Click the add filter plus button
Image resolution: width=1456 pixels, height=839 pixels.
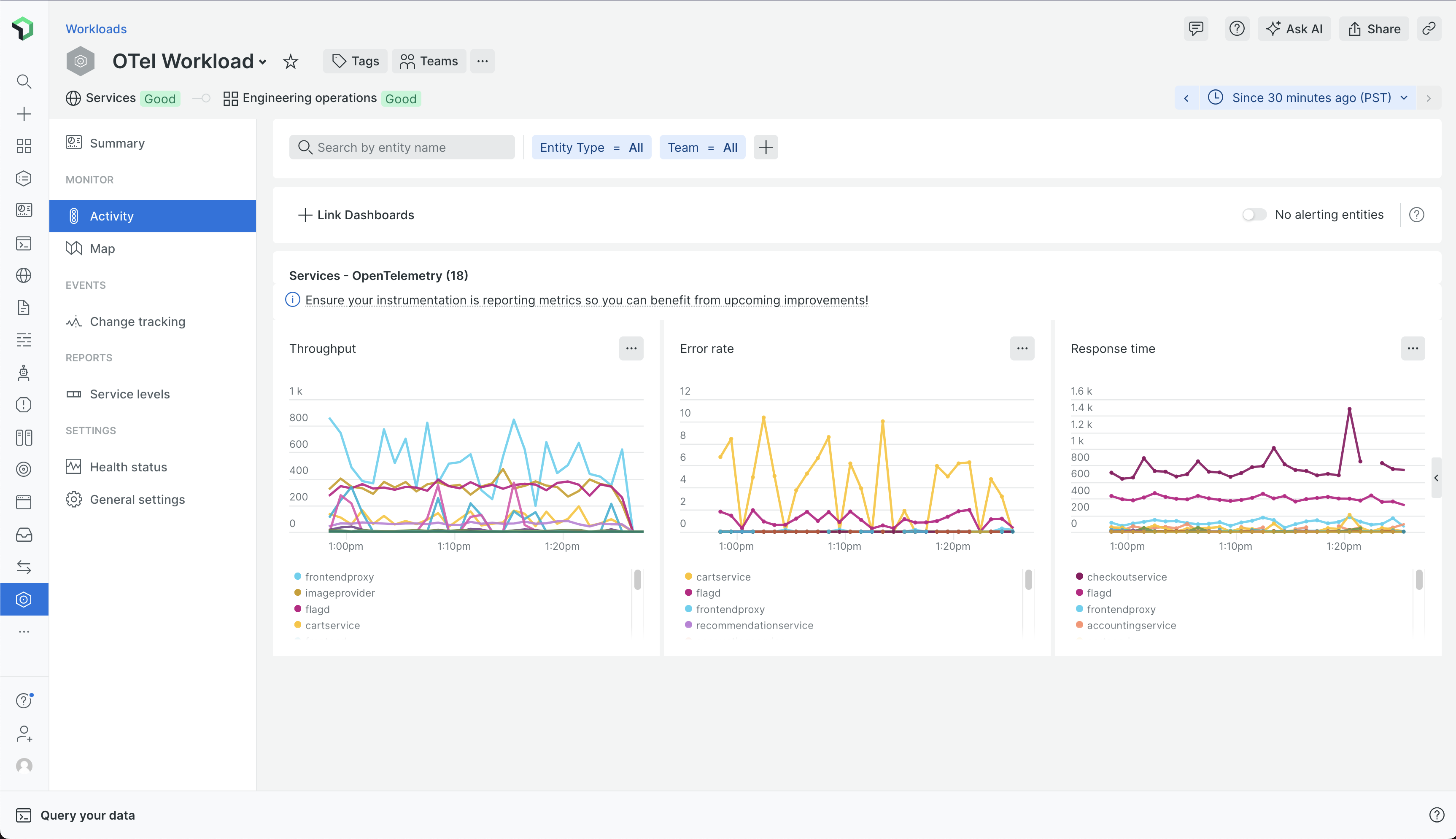(766, 147)
